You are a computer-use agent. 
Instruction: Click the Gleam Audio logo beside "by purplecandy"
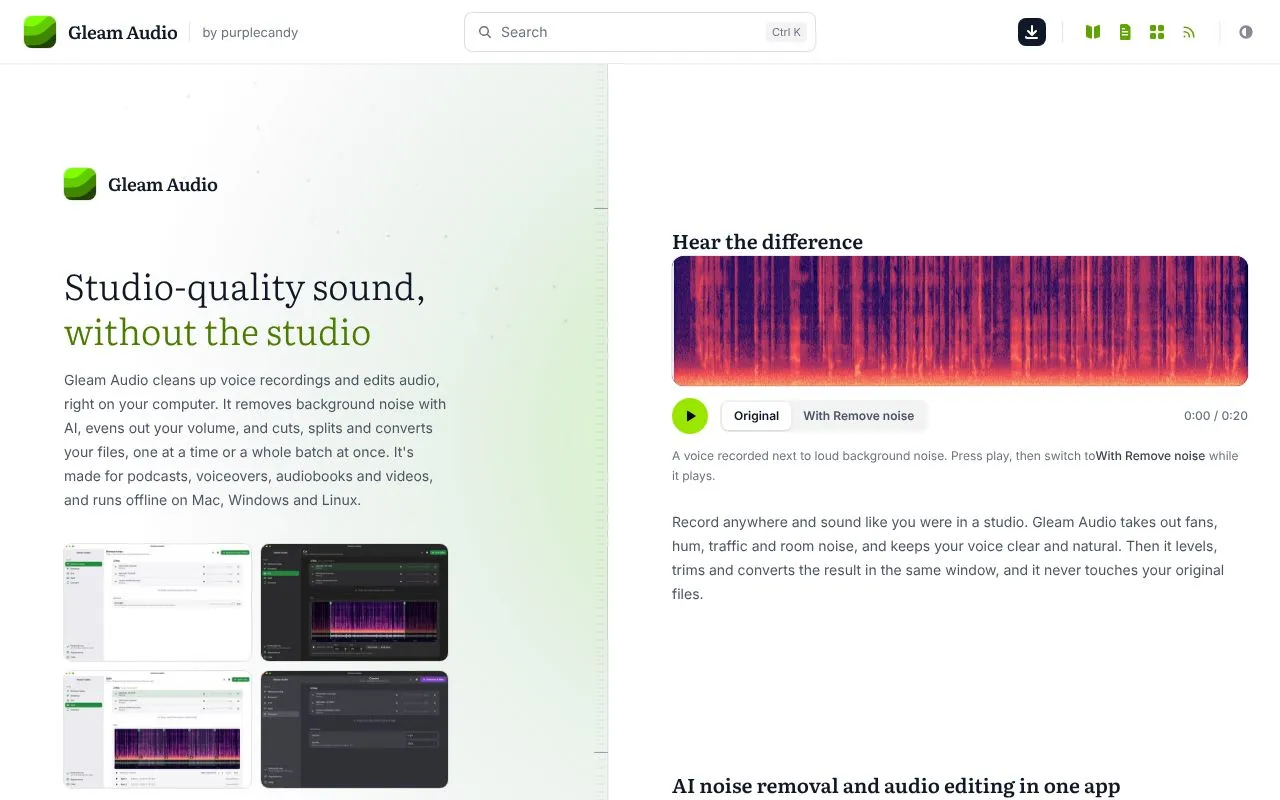[40, 32]
